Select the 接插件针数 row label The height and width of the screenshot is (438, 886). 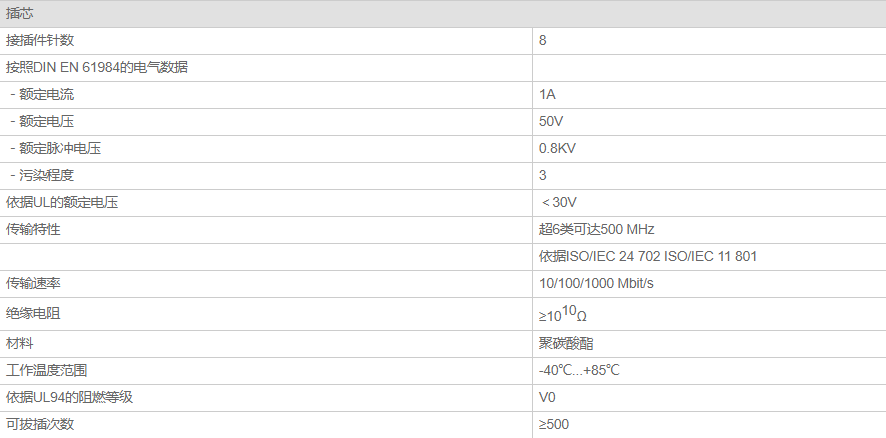click(40, 41)
